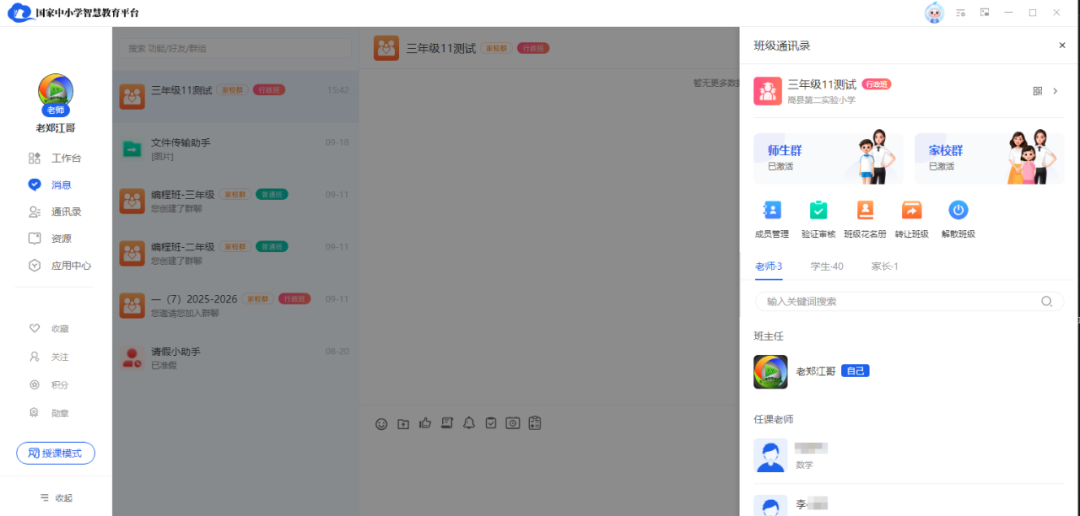The image size is (1080, 516).
Task: Open 收藏 favorites in sidebar
Action: coord(49,329)
